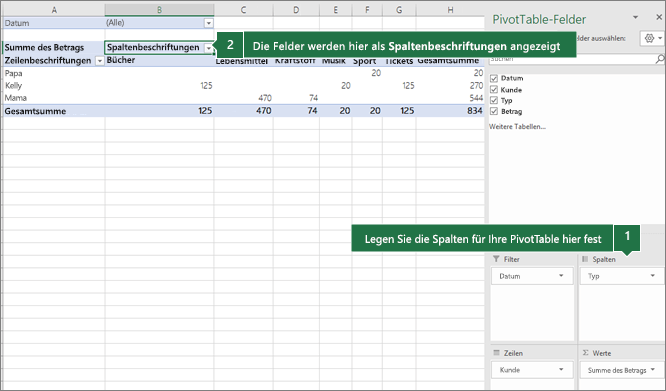Viewport: 666px width, 391px height.
Task: Select column header D
Action: tap(296, 10)
